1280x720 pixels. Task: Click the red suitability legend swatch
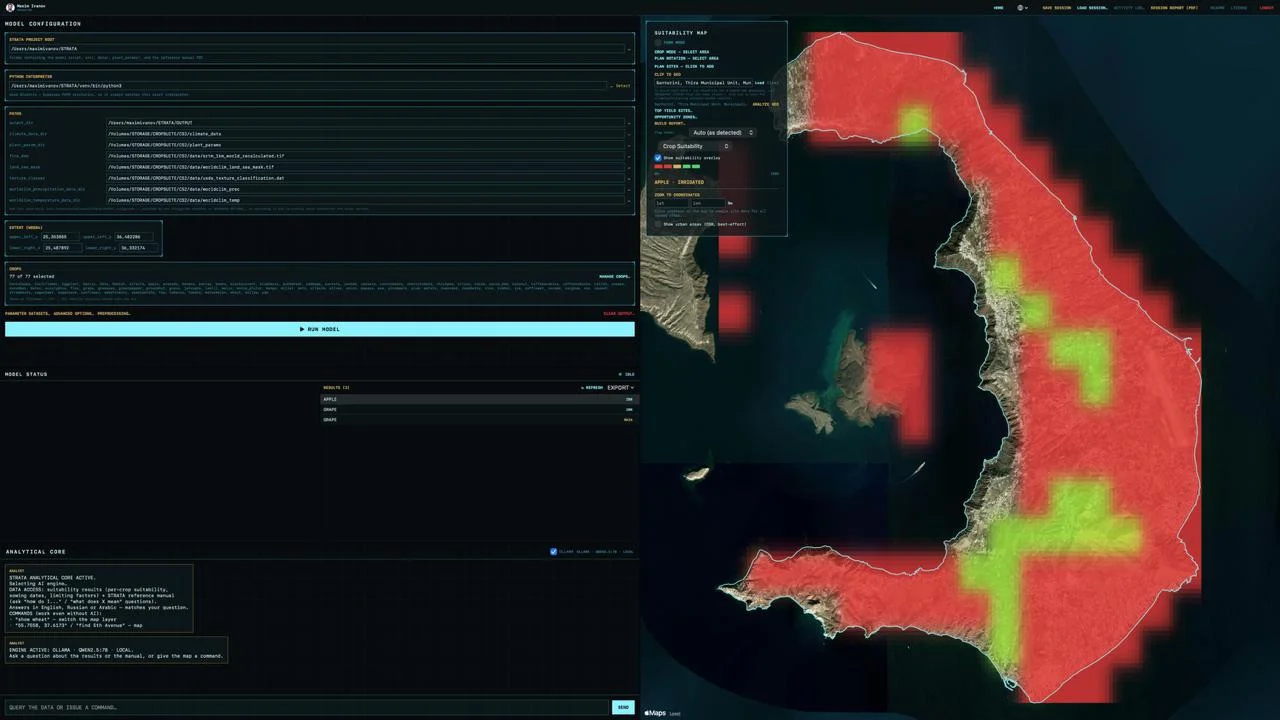click(658, 167)
